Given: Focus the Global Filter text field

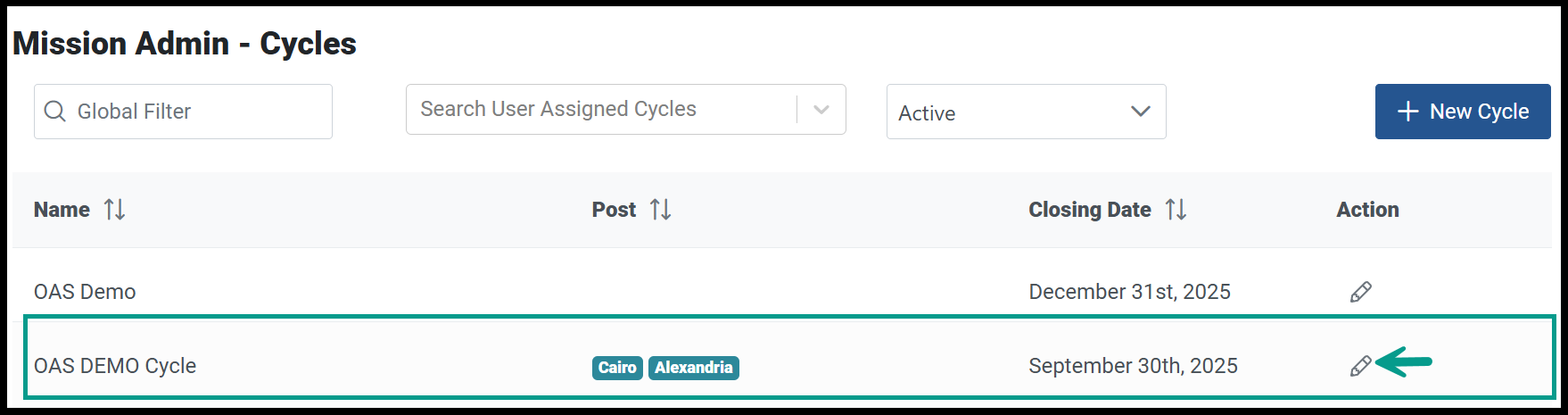Looking at the screenshot, I should [x=183, y=112].
